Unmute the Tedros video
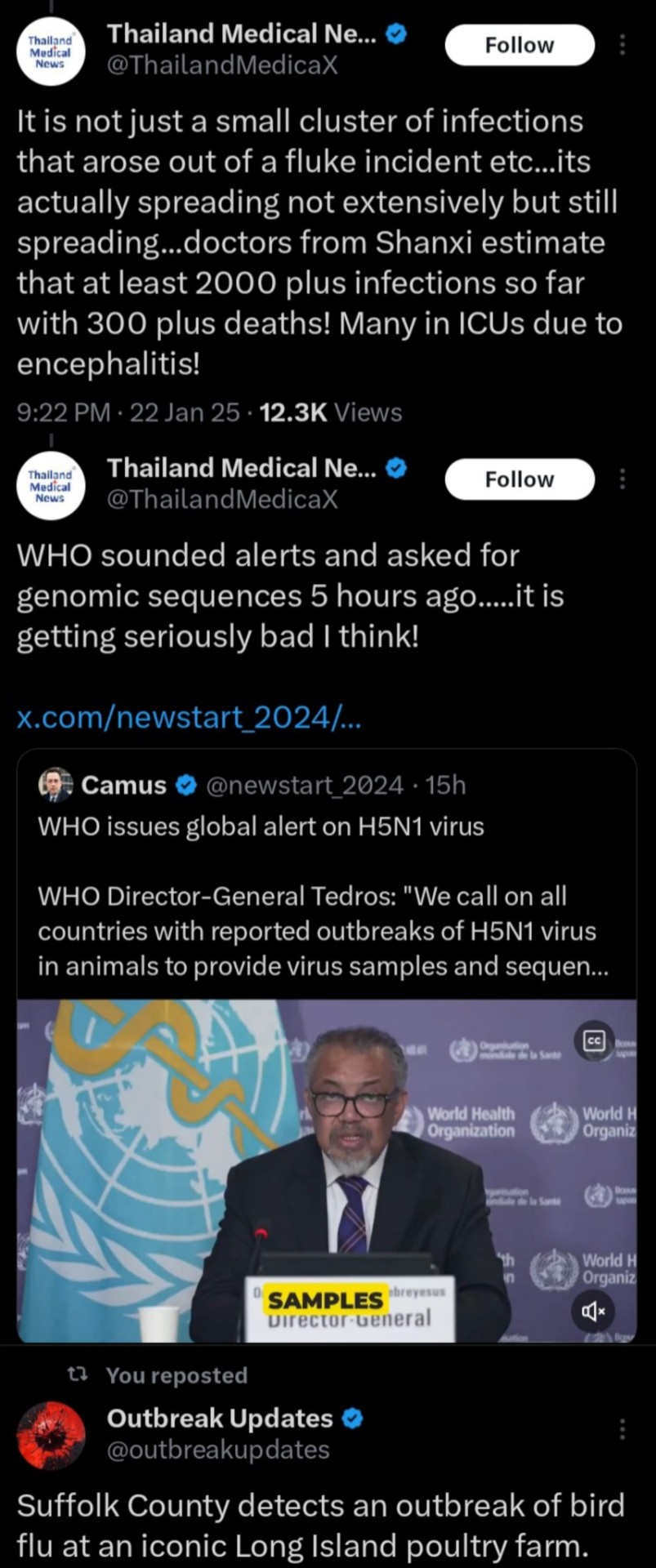This screenshot has width=656, height=1568. point(593,1312)
